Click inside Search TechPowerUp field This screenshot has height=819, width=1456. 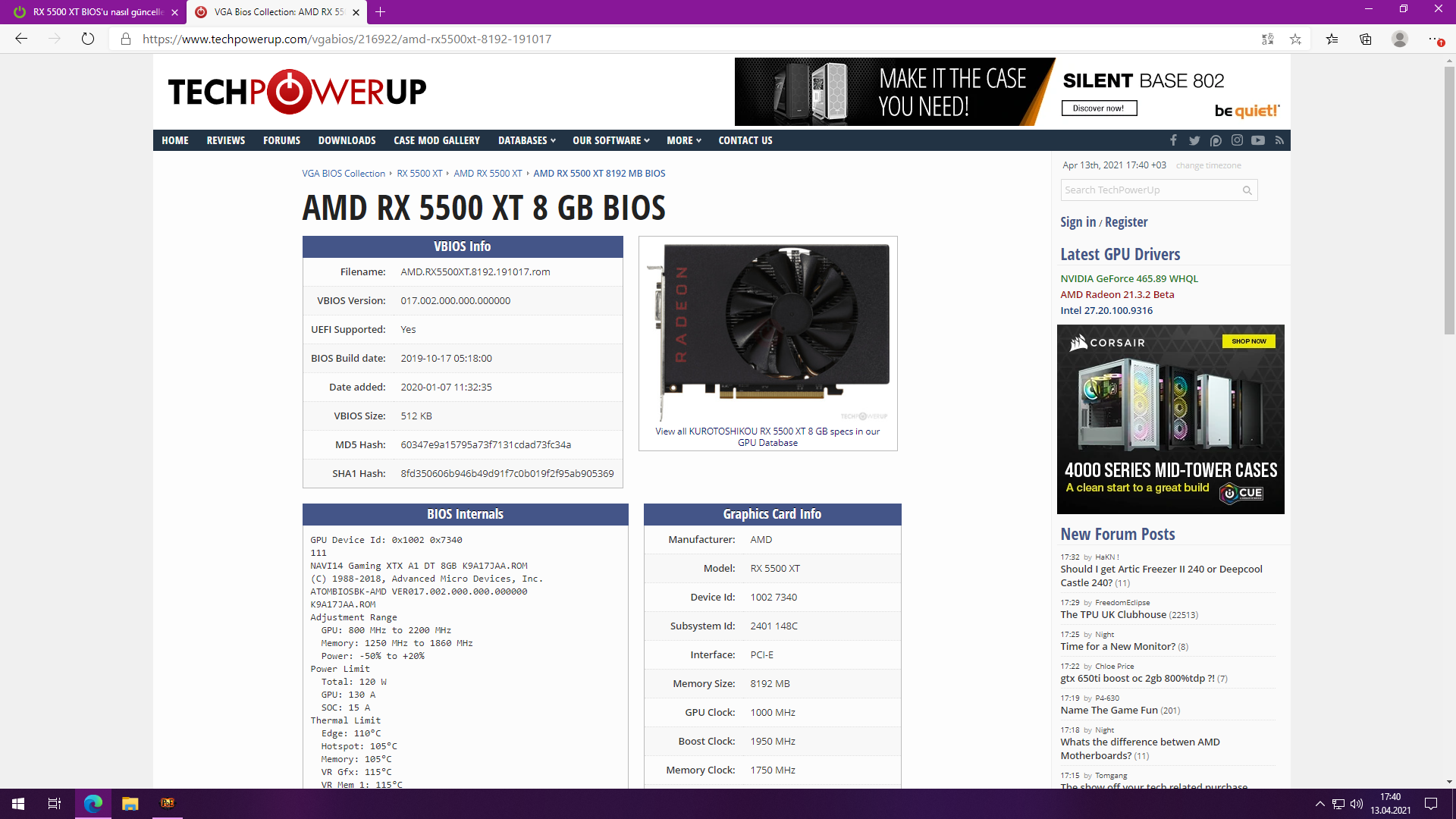(1149, 190)
